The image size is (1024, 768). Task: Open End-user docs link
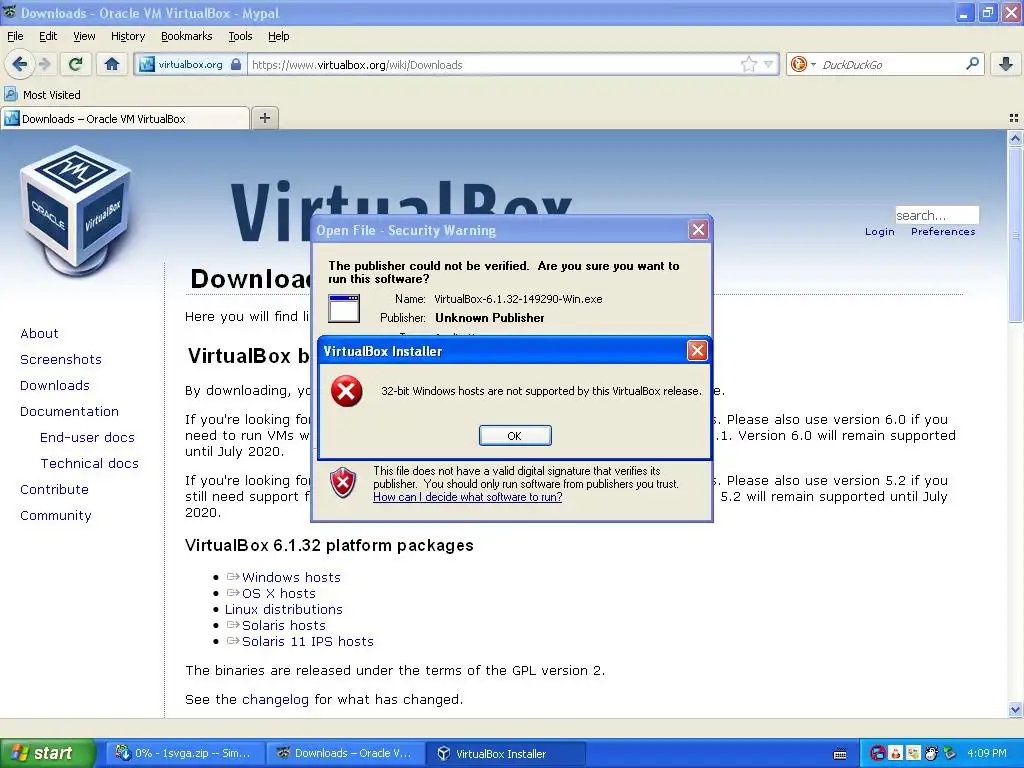coord(87,438)
